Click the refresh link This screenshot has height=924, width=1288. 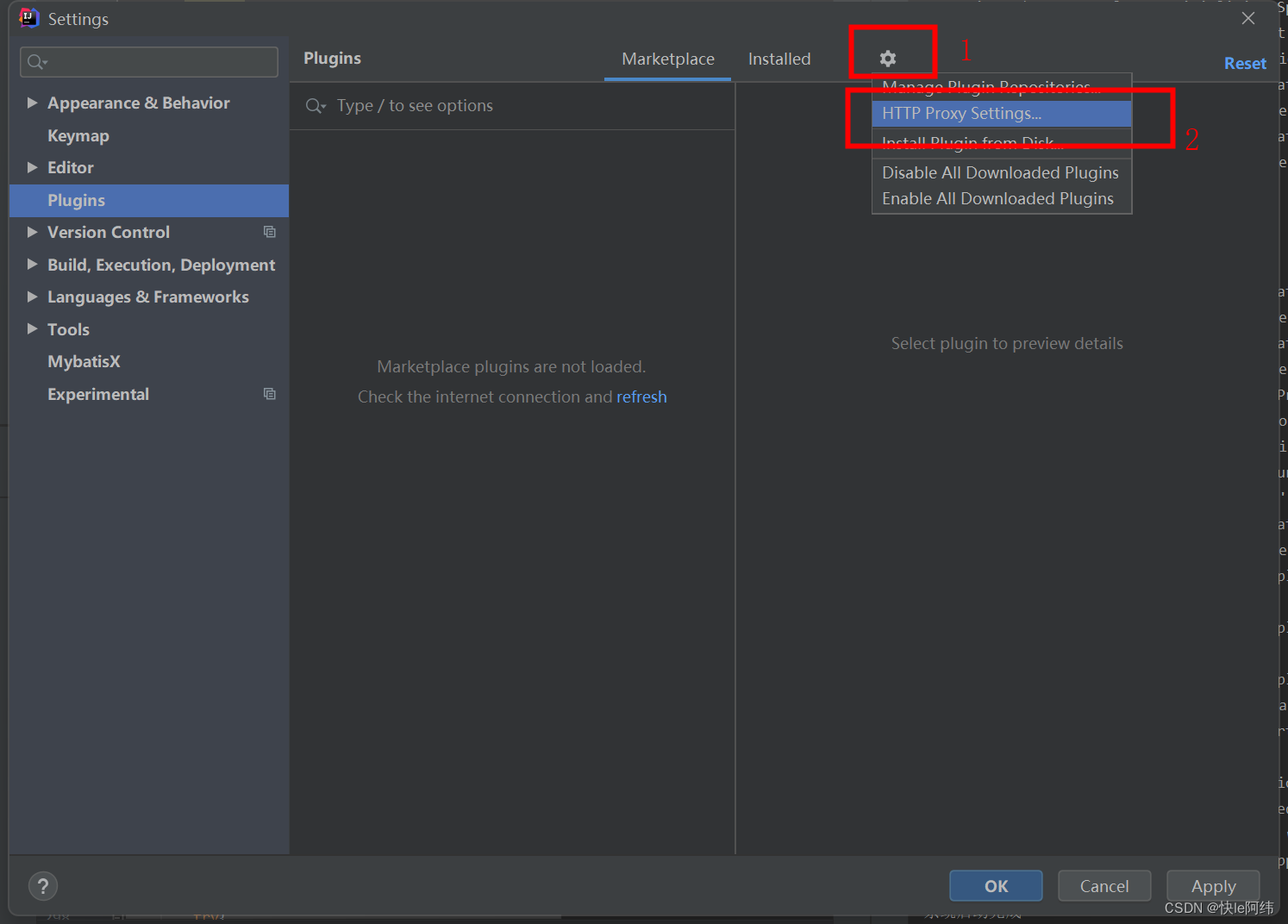click(641, 396)
